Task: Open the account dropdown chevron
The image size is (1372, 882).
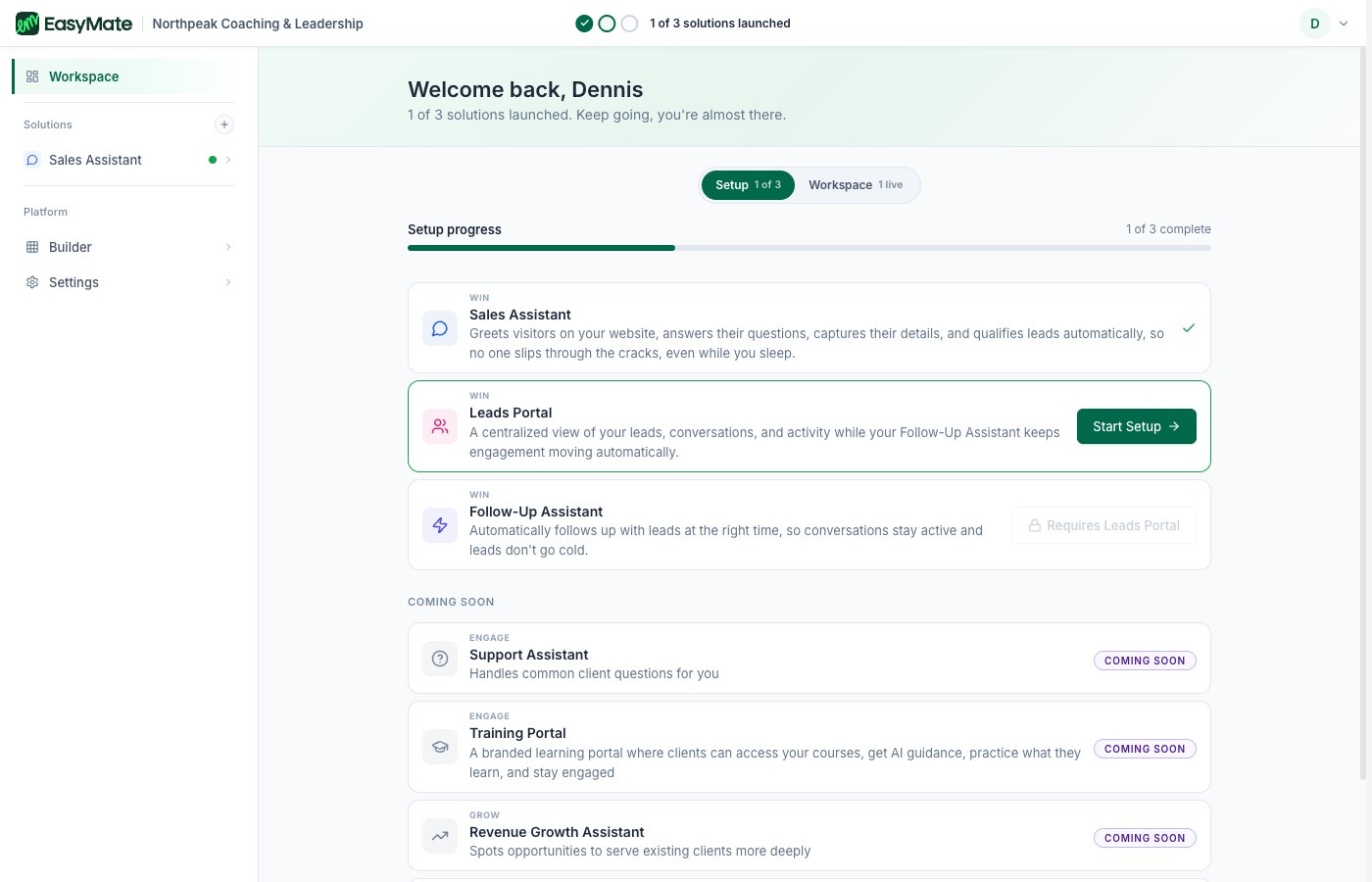Action: click(1344, 24)
